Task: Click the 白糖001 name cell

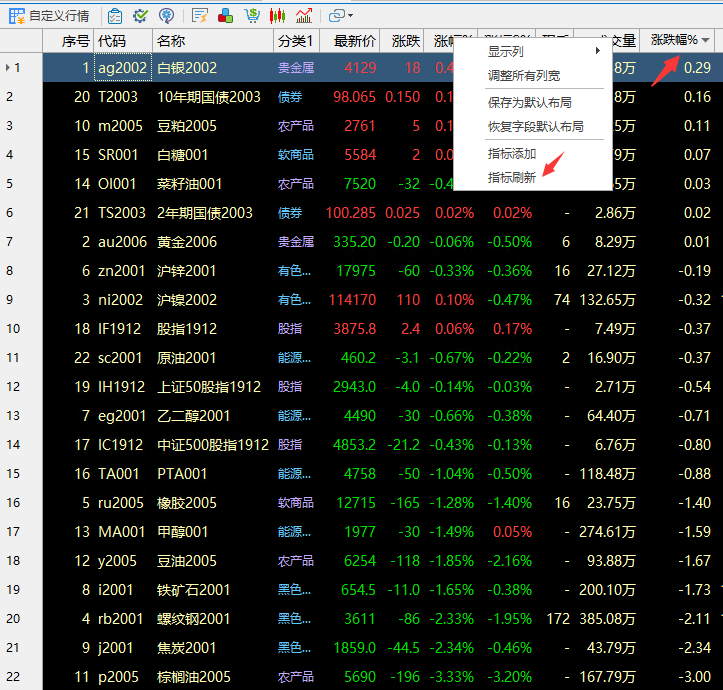Action: 183,155
